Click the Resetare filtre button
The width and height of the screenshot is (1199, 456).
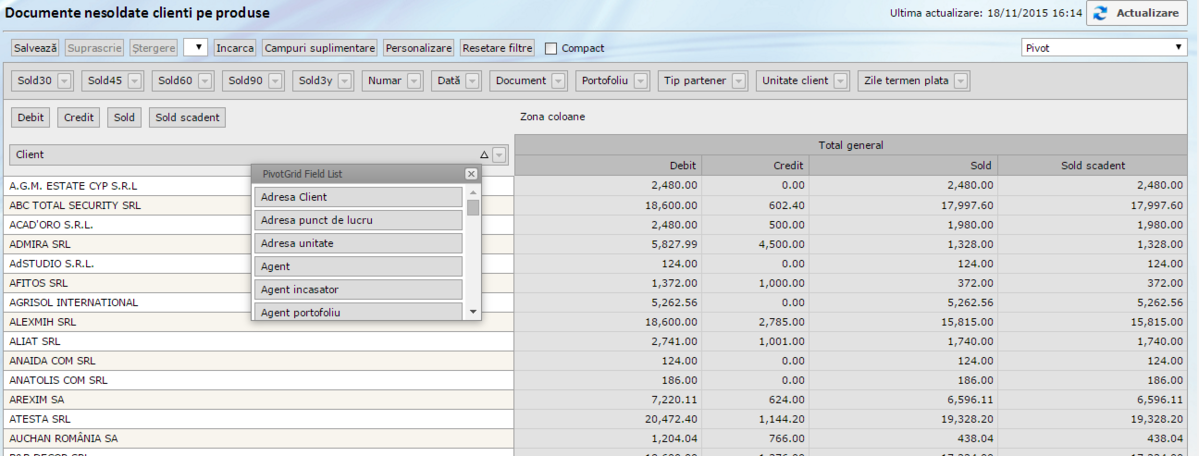point(498,48)
